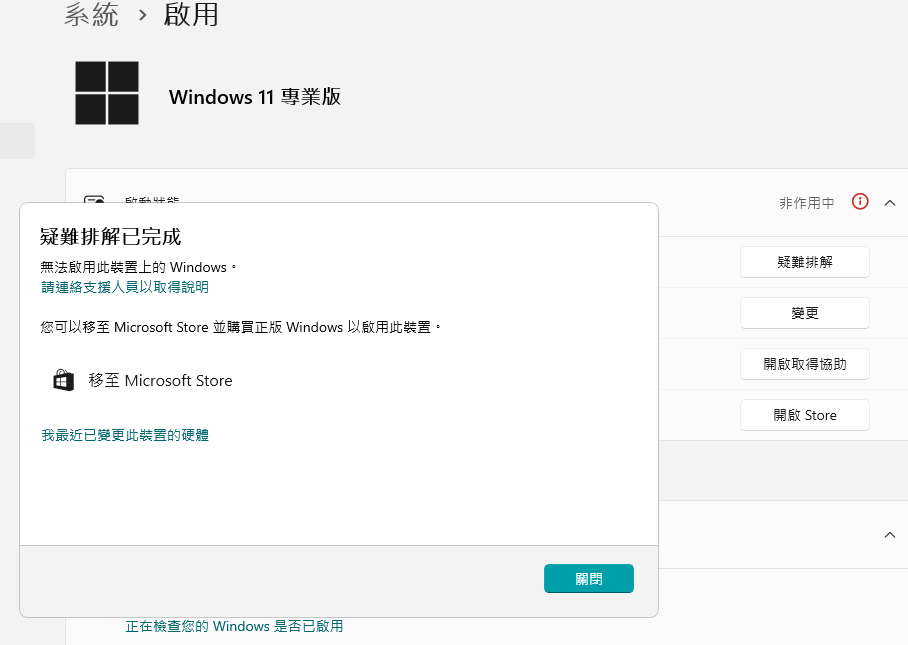This screenshot has width=908, height=645.
Task: Open 請連絡支援人員以取得說明 link
Action: click(125, 287)
